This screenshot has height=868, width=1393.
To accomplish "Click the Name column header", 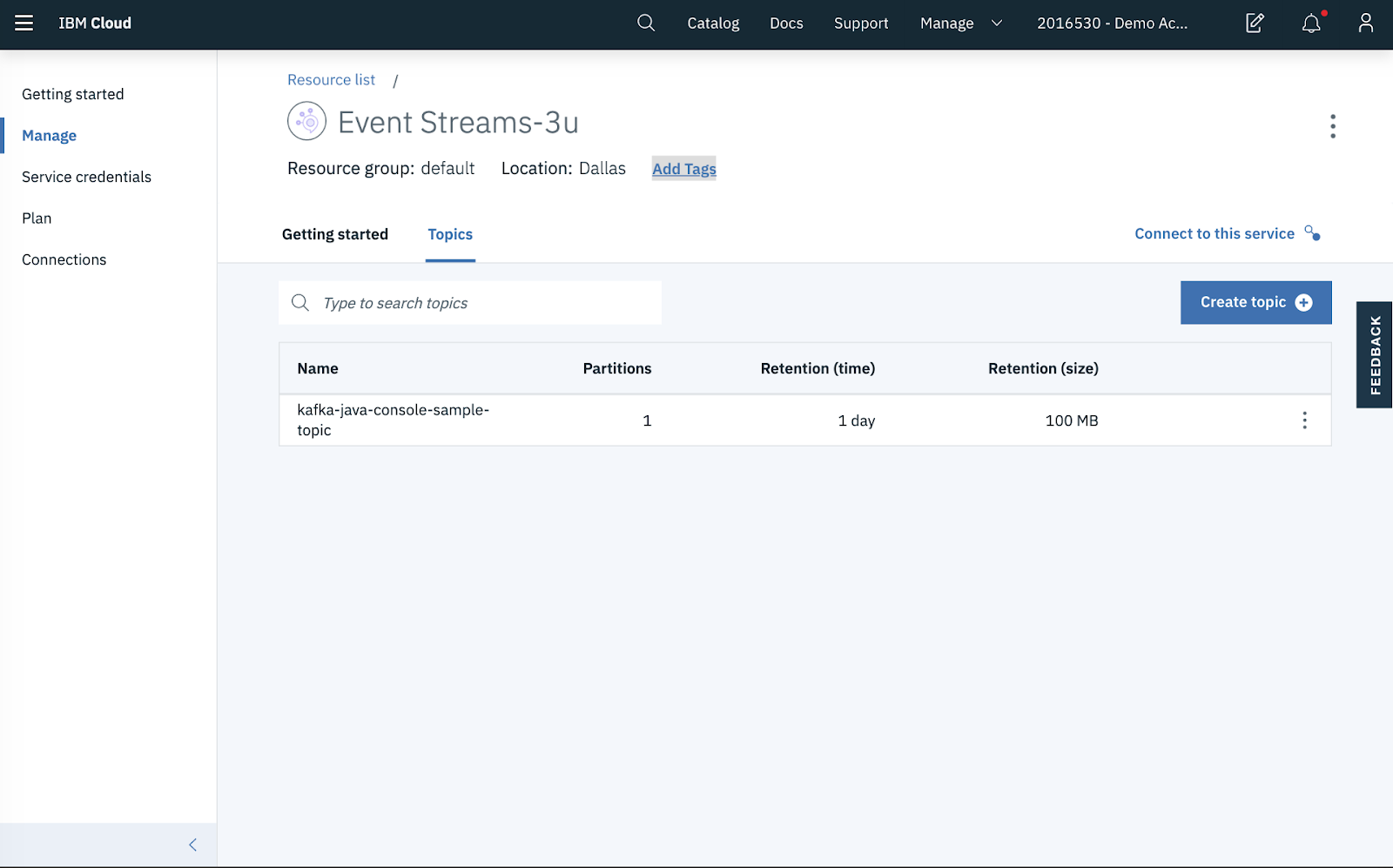I will [x=318, y=369].
